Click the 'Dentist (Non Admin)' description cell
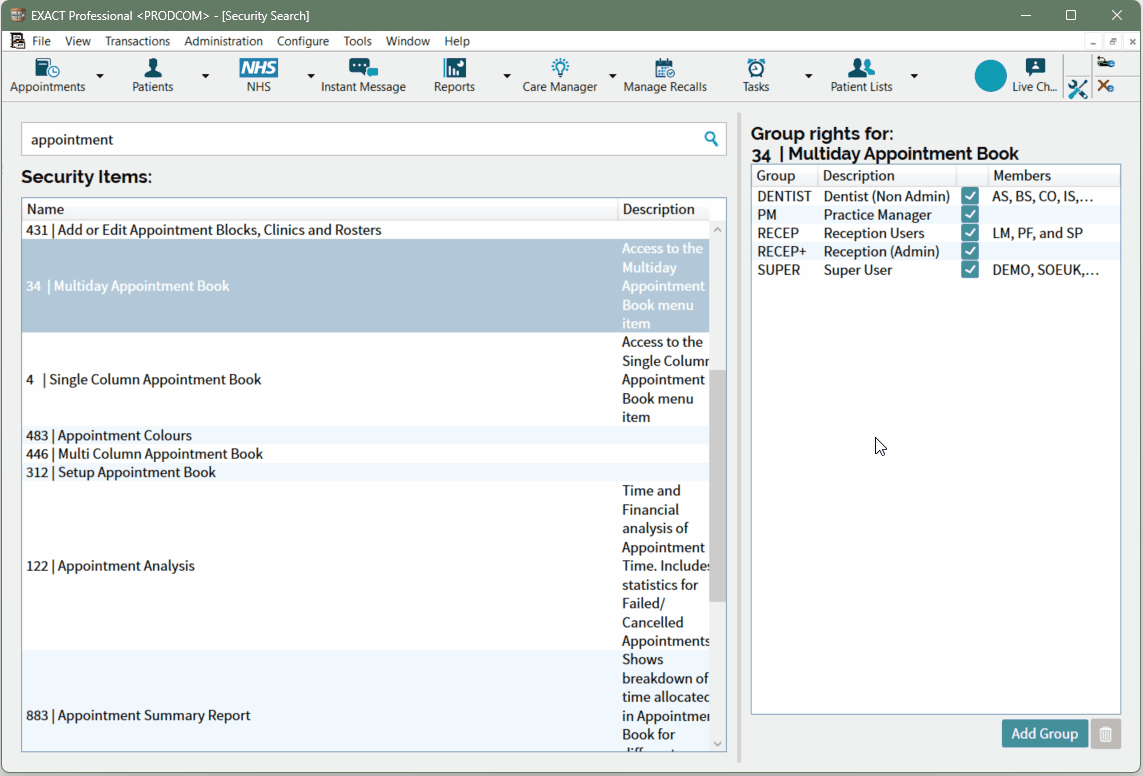 click(x=886, y=196)
